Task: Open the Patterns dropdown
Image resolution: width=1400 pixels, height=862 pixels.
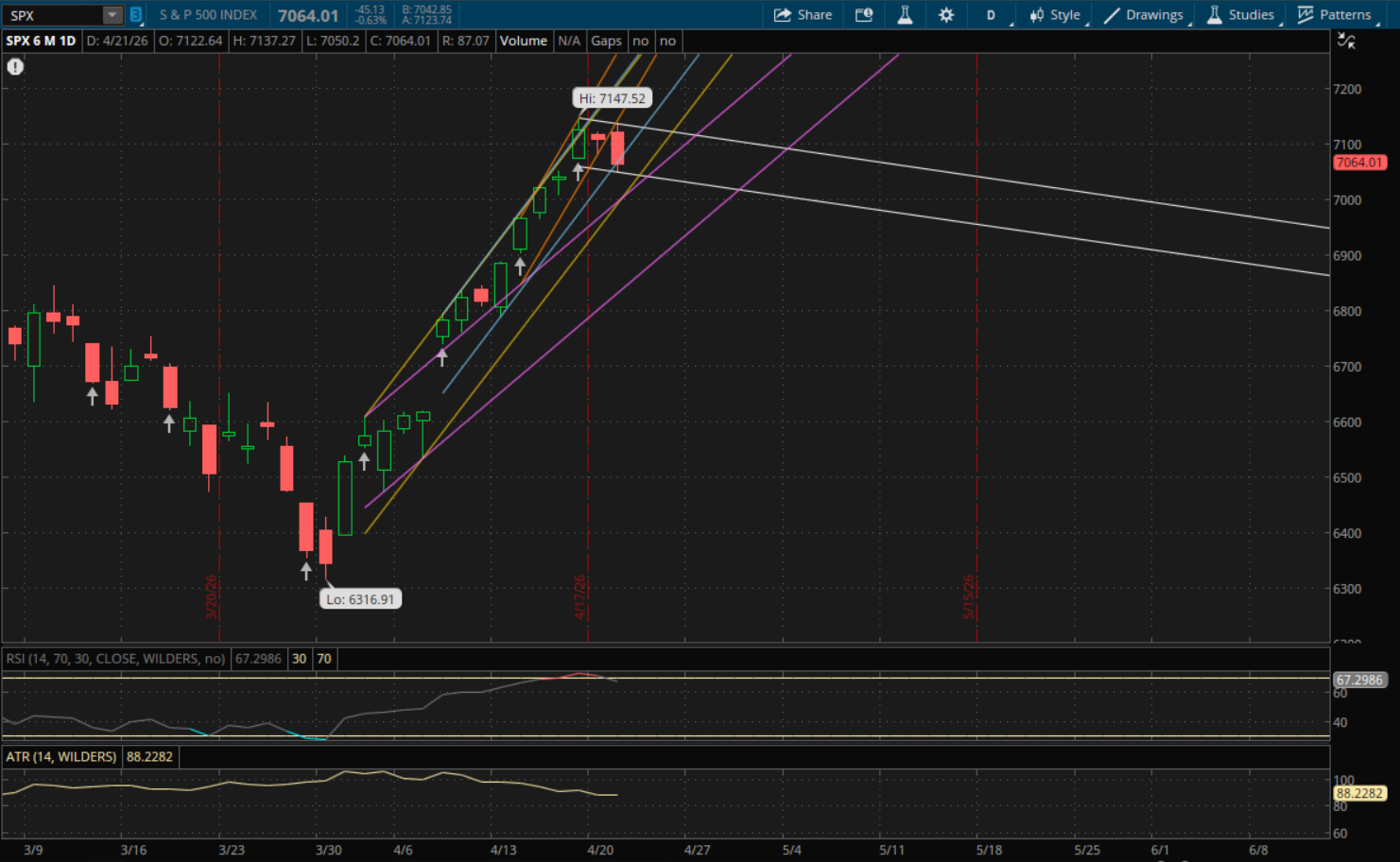Action: [x=1334, y=15]
